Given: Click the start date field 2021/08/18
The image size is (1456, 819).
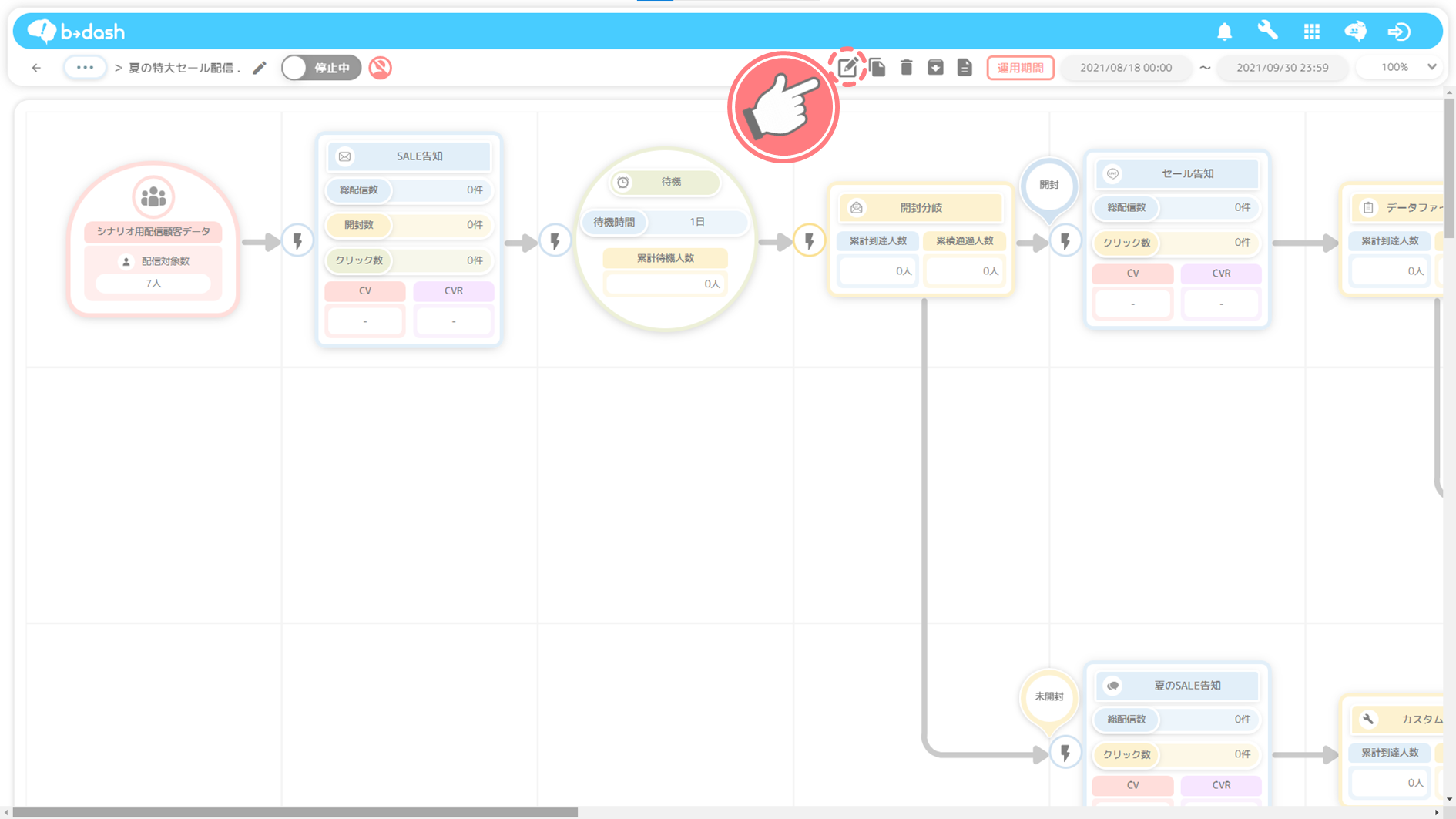Looking at the screenshot, I should tap(1126, 68).
